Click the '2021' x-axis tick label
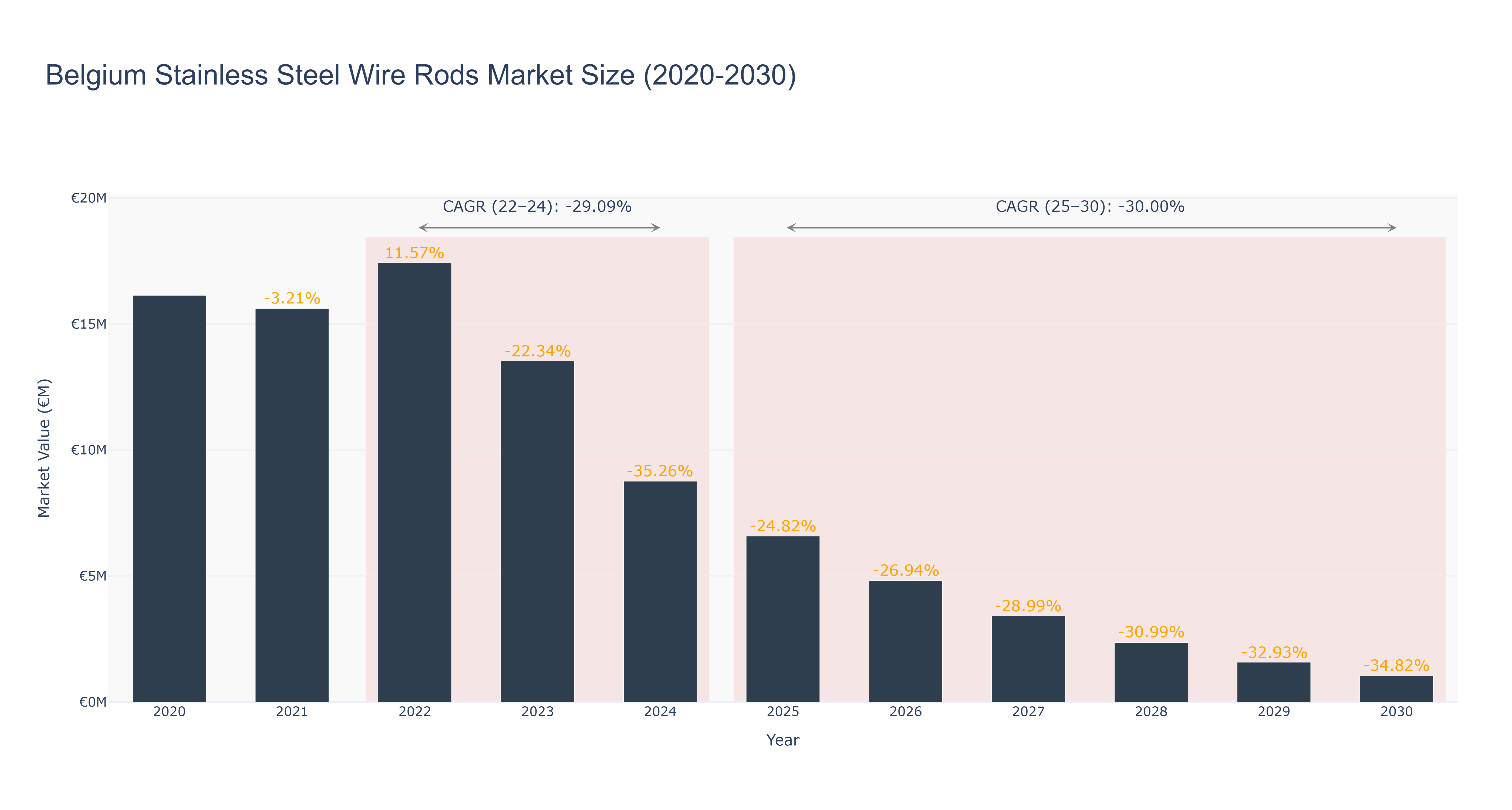Image resolution: width=1512 pixels, height=810 pixels. click(292, 712)
